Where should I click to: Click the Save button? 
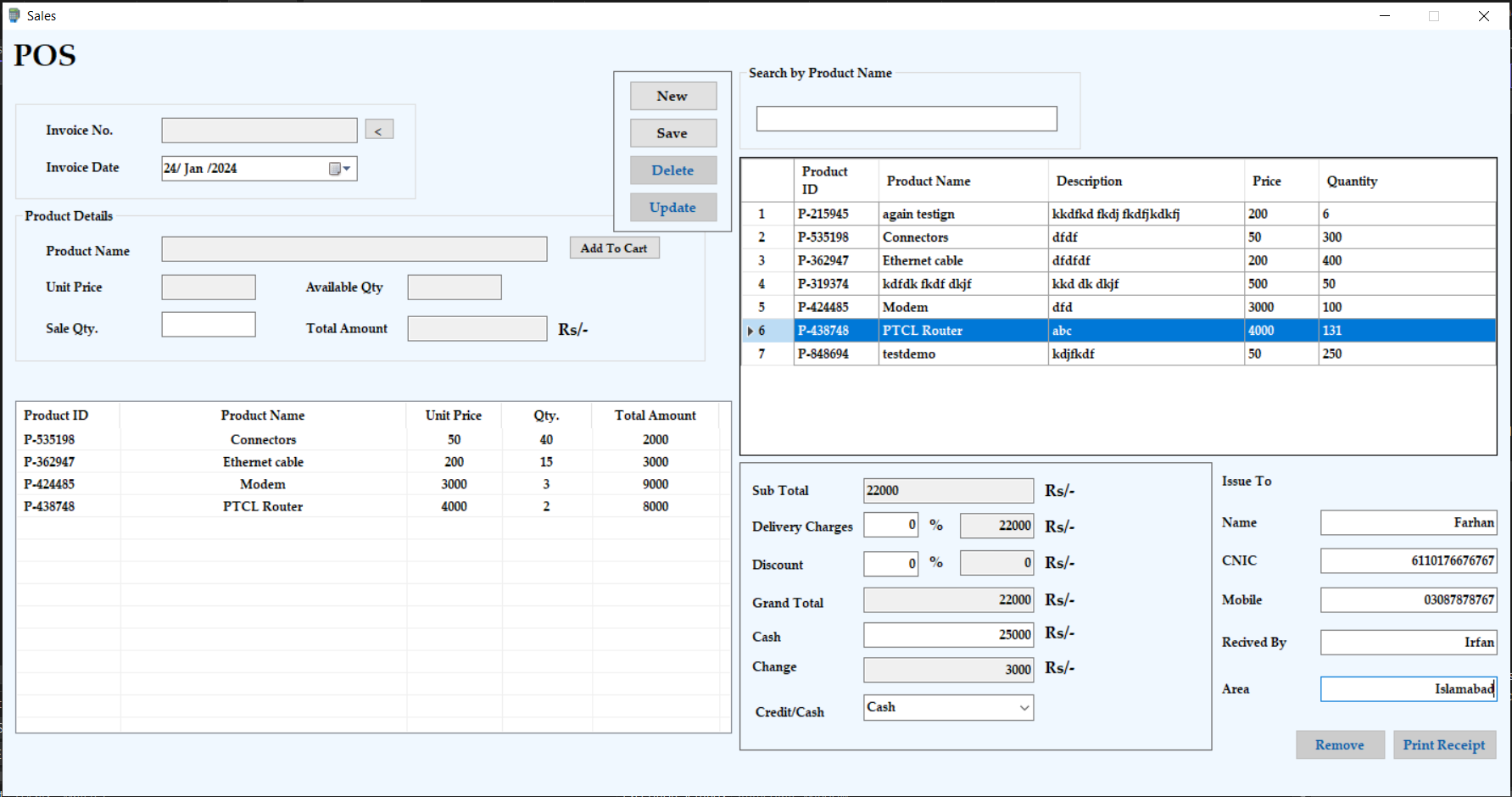tap(672, 133)
